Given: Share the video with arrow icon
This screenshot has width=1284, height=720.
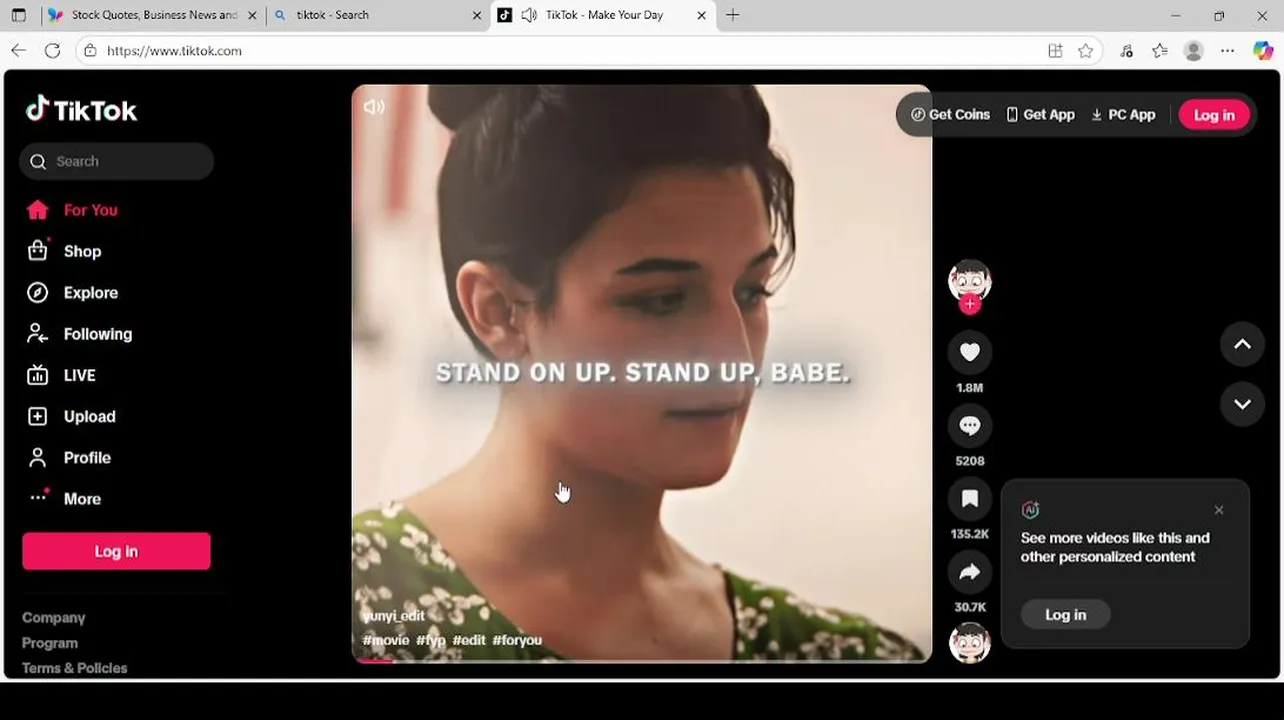Looking at the screenshot, I should coord(970,572).
